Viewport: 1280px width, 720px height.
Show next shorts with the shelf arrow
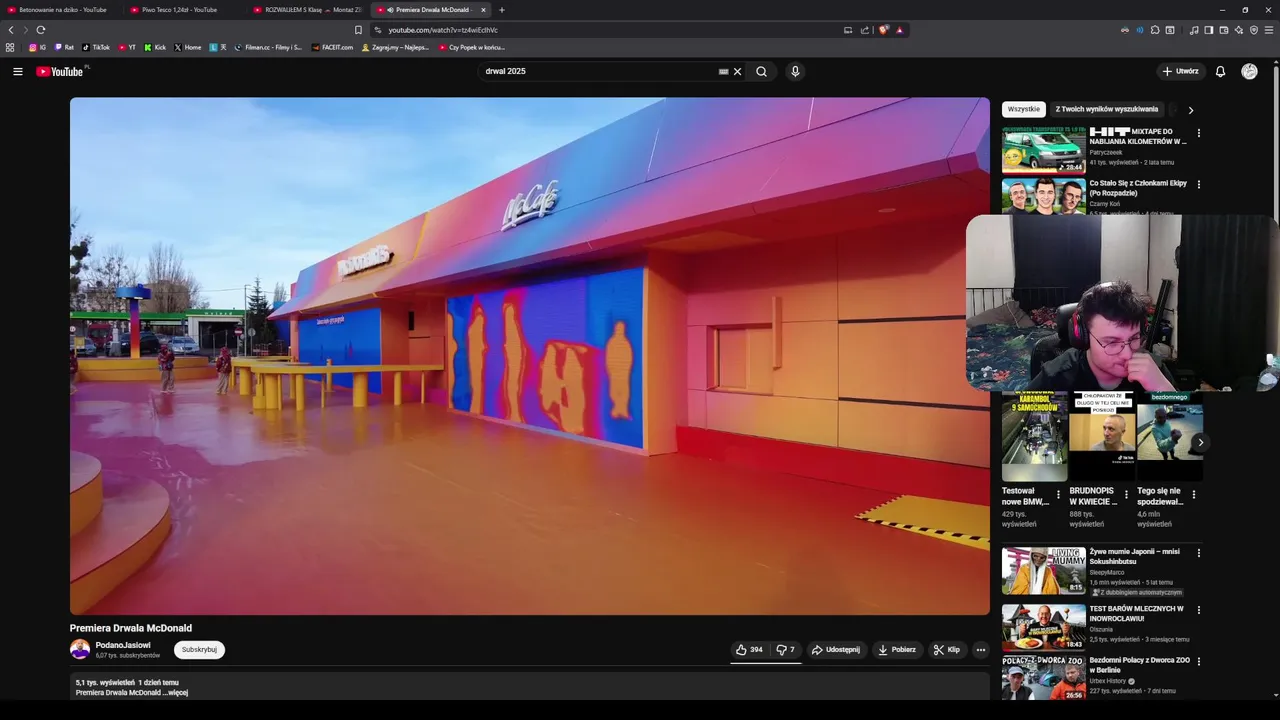(x=1201, y=442)
